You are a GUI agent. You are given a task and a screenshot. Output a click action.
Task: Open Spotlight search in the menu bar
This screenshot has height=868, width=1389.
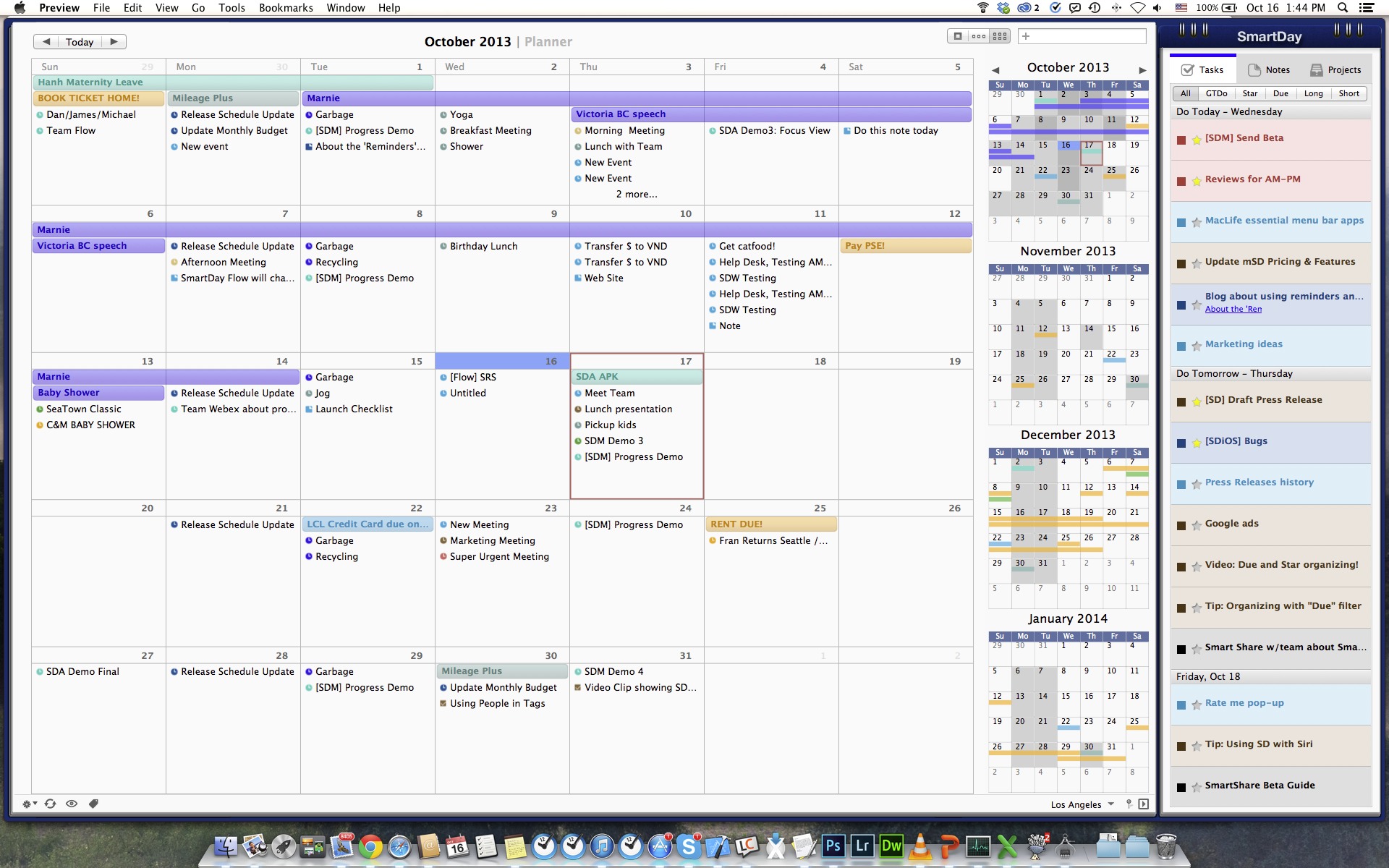tap(1343, 8)
